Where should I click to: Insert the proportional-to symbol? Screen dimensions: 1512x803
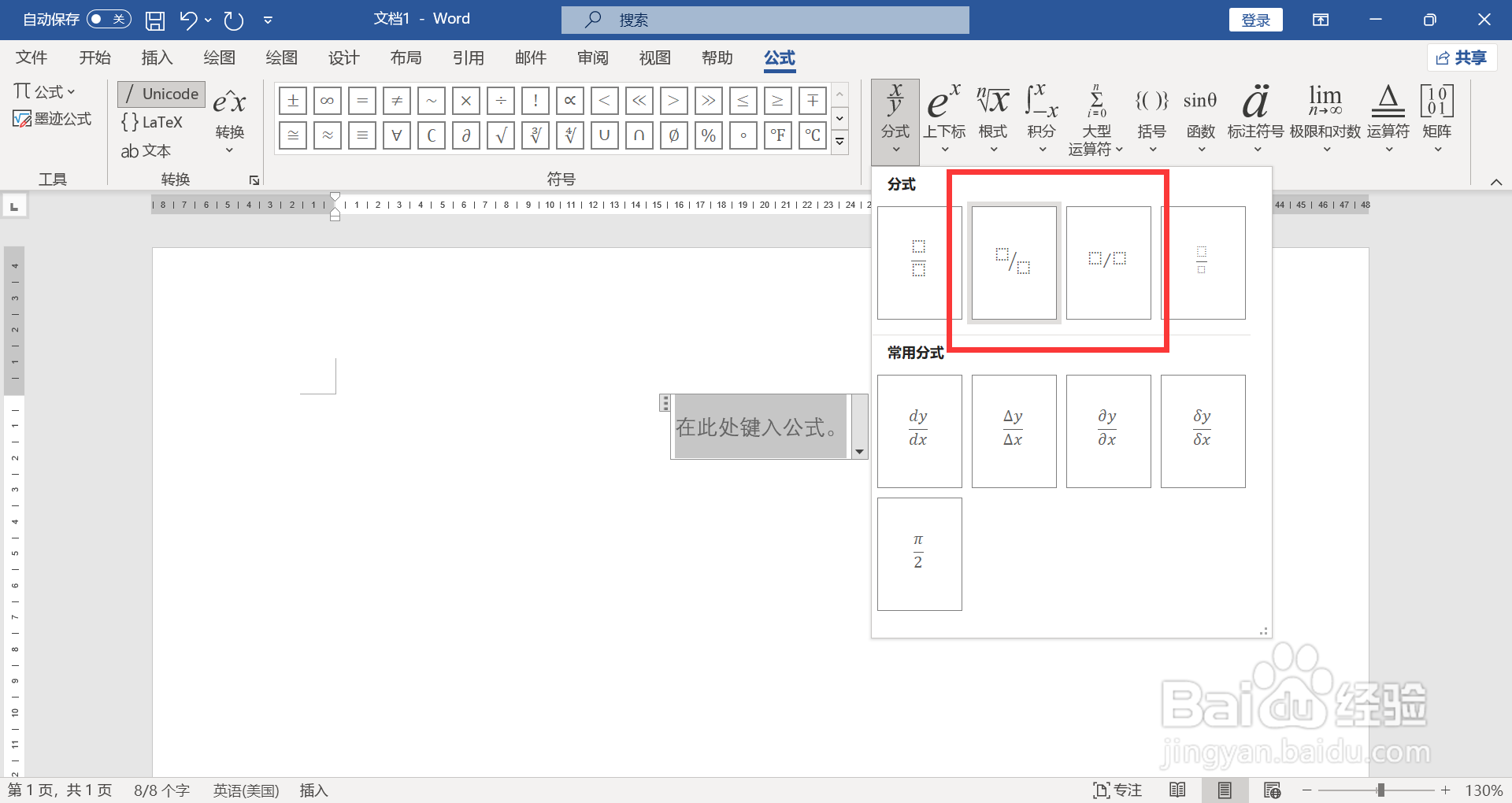click(x=570, y=101)
